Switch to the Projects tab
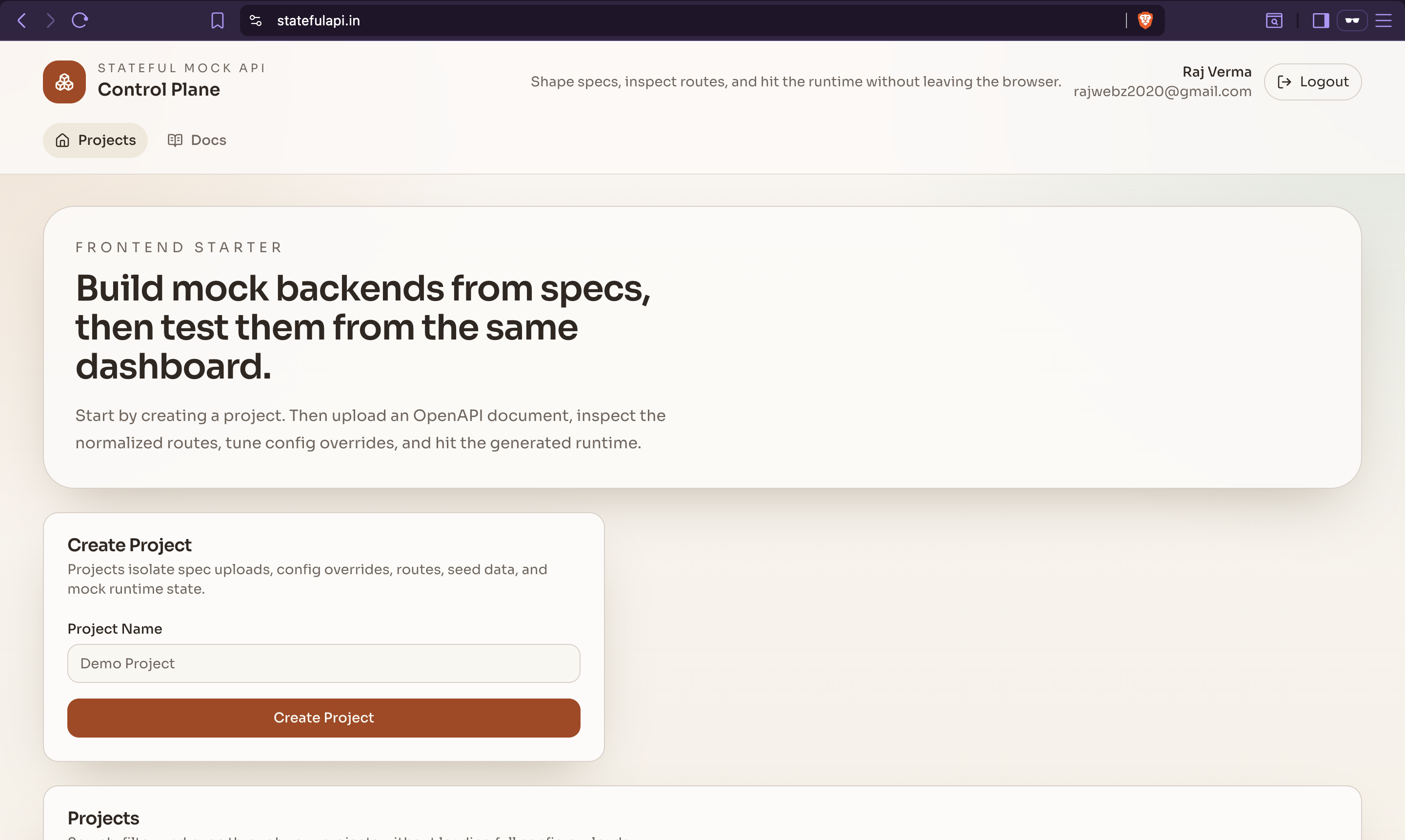The image size is (1405, 840). pos(95,140)
